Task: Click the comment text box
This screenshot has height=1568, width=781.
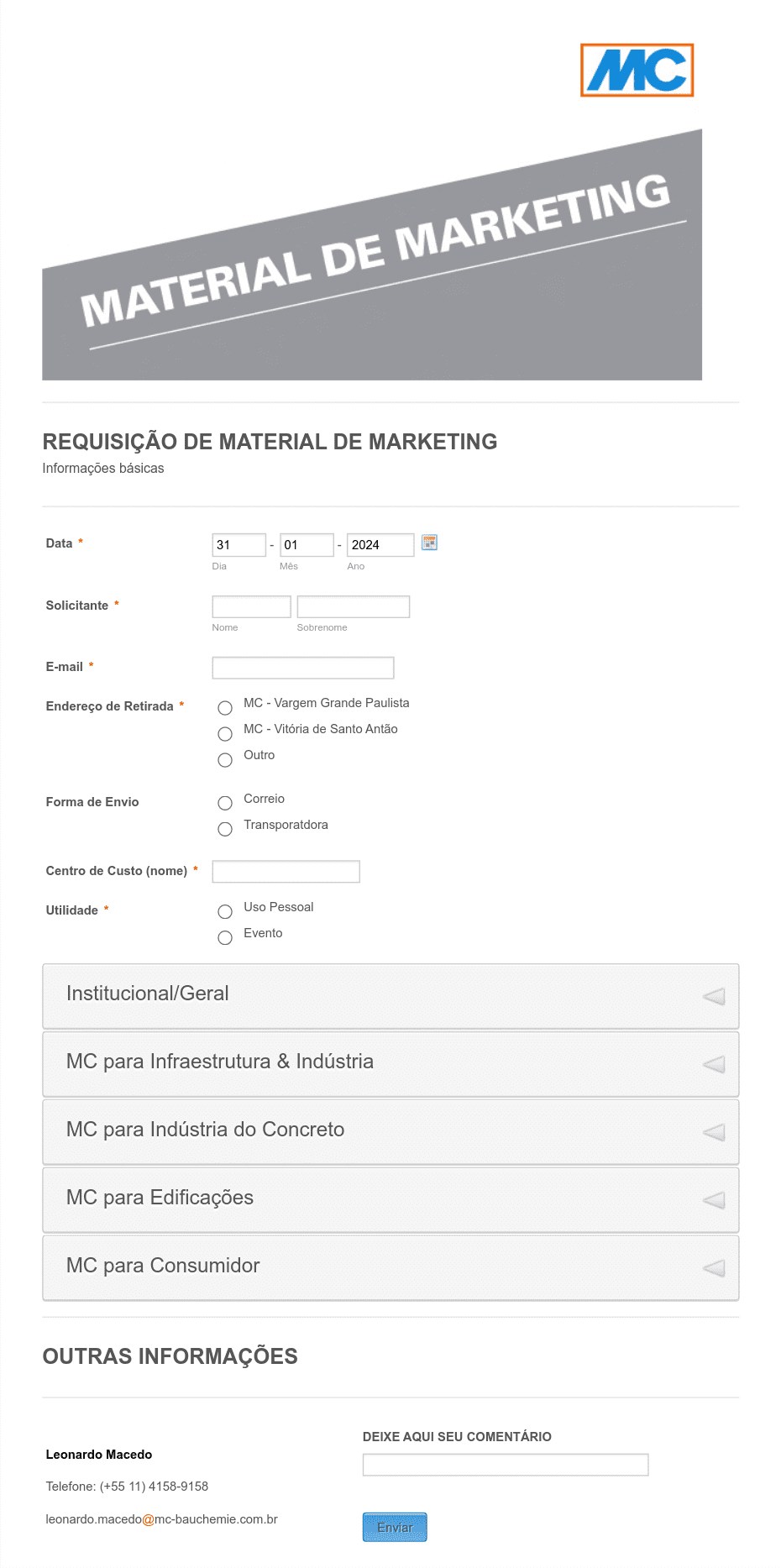Action: 506,1465
